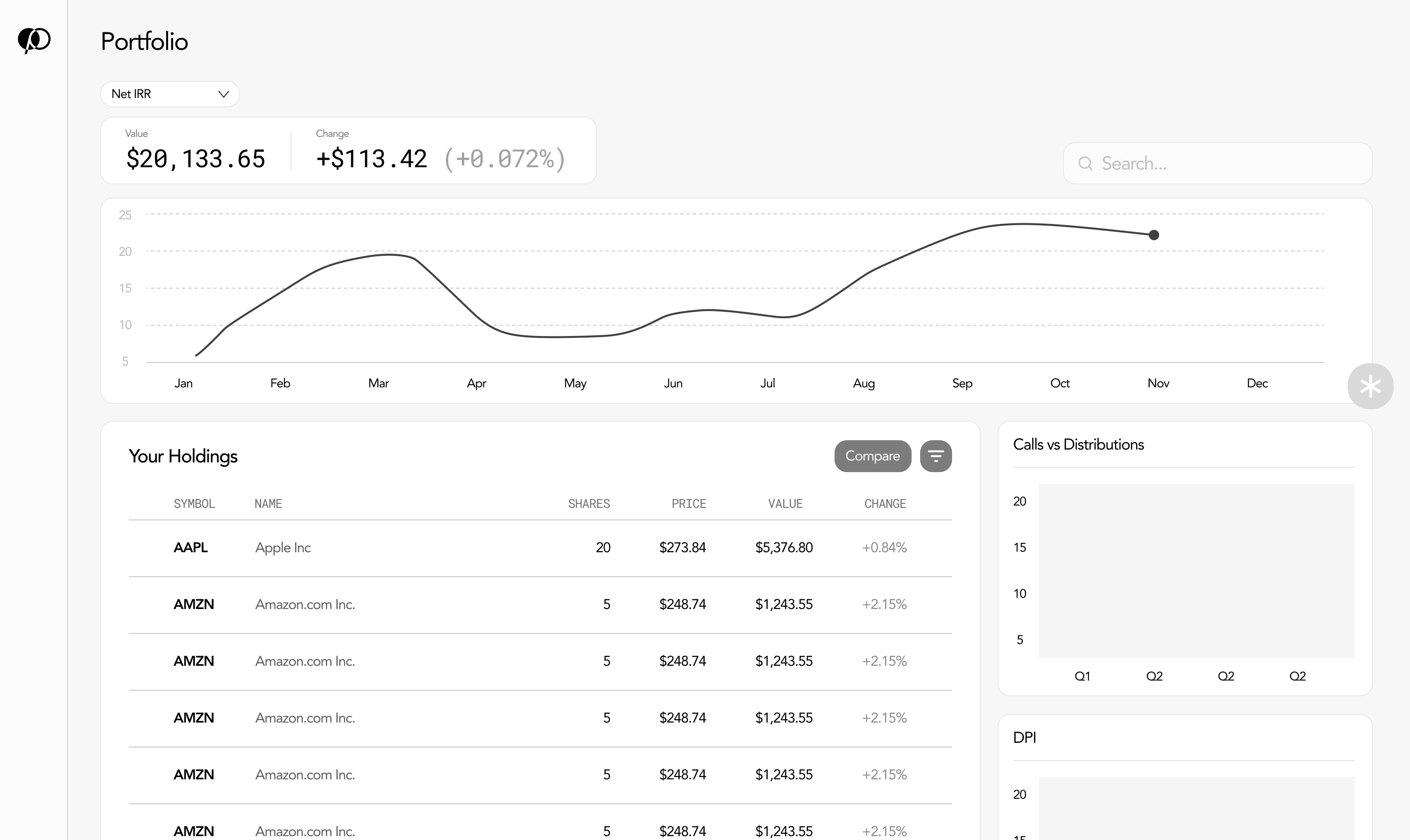Click the floating asterisk assistant button
Screen dimensions: 1410x840
pyautogui.click(x=1370, y=386)
